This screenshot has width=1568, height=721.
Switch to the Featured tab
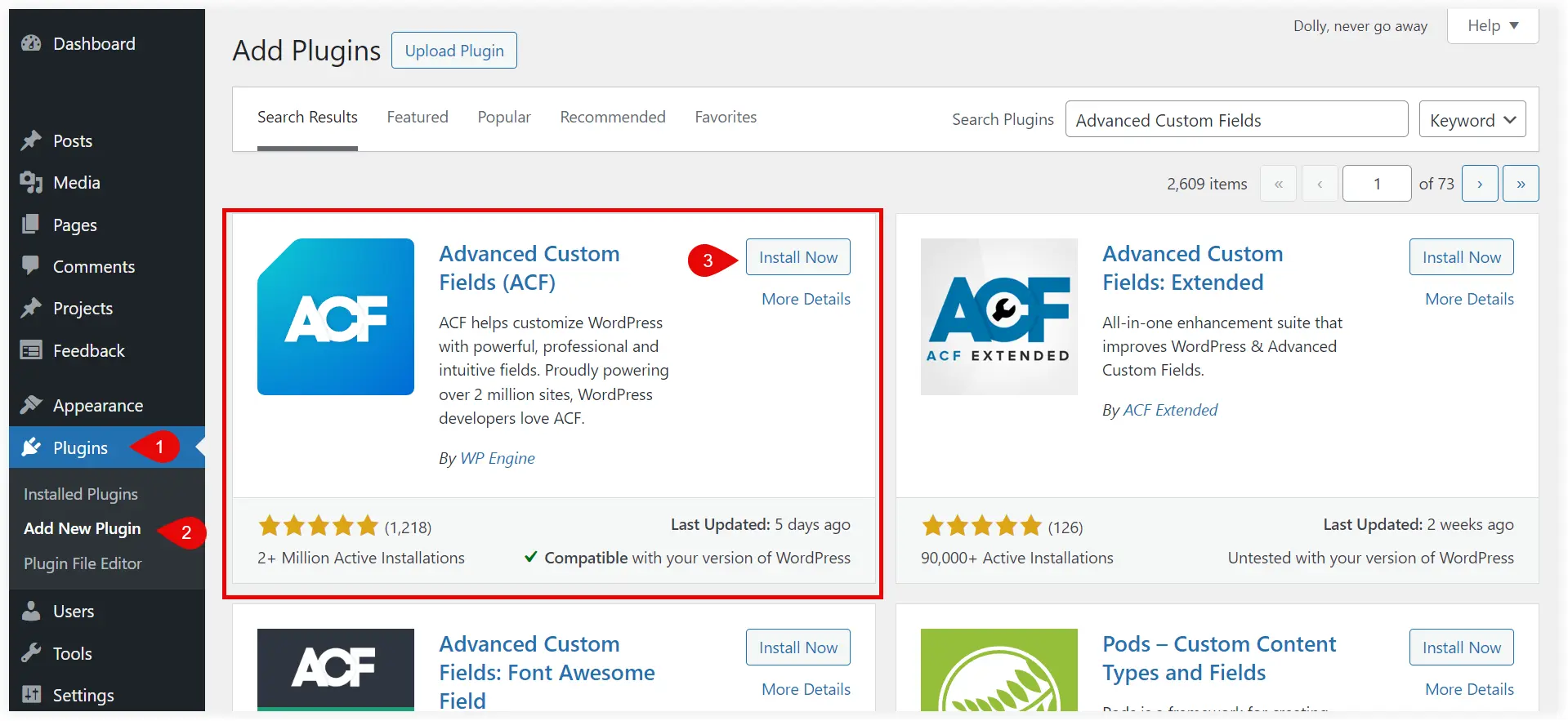point(418,118)
